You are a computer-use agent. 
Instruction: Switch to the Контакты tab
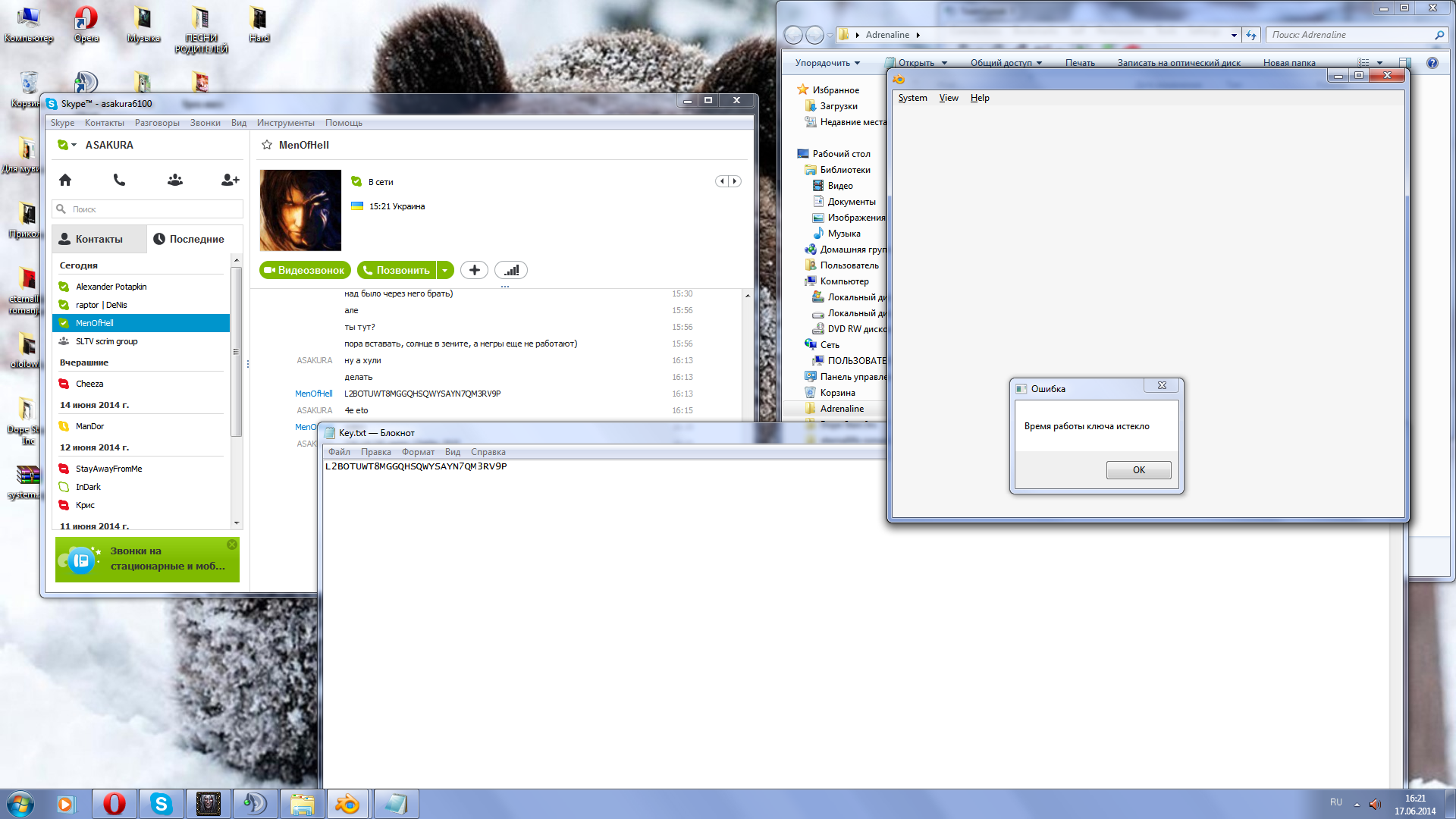coord(99,239)
